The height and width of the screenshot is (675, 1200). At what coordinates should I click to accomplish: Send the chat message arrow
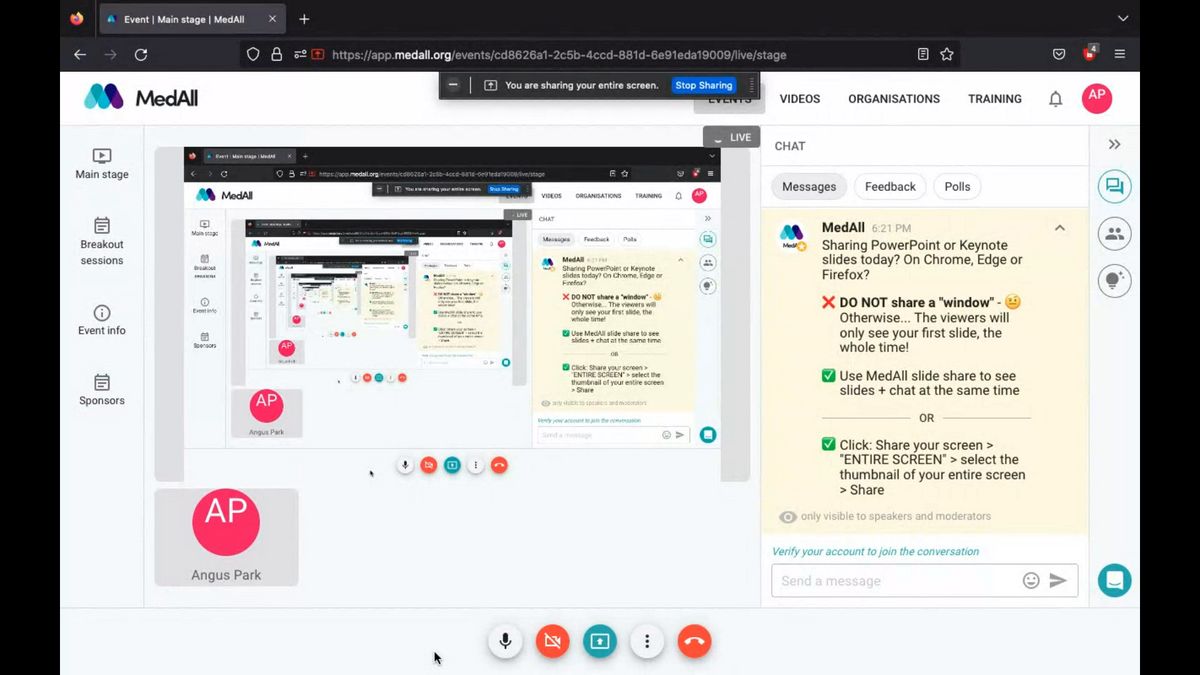pos(1058,581)
